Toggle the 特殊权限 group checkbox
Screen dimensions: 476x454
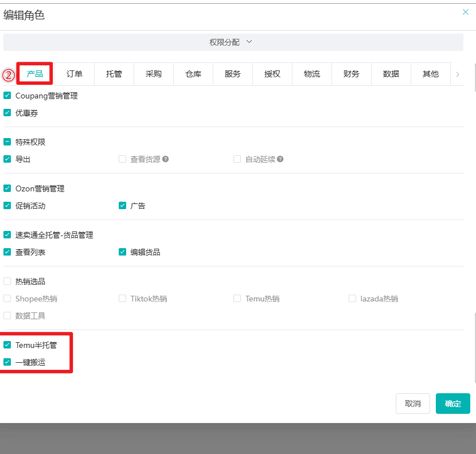click(x=7, y=142)
